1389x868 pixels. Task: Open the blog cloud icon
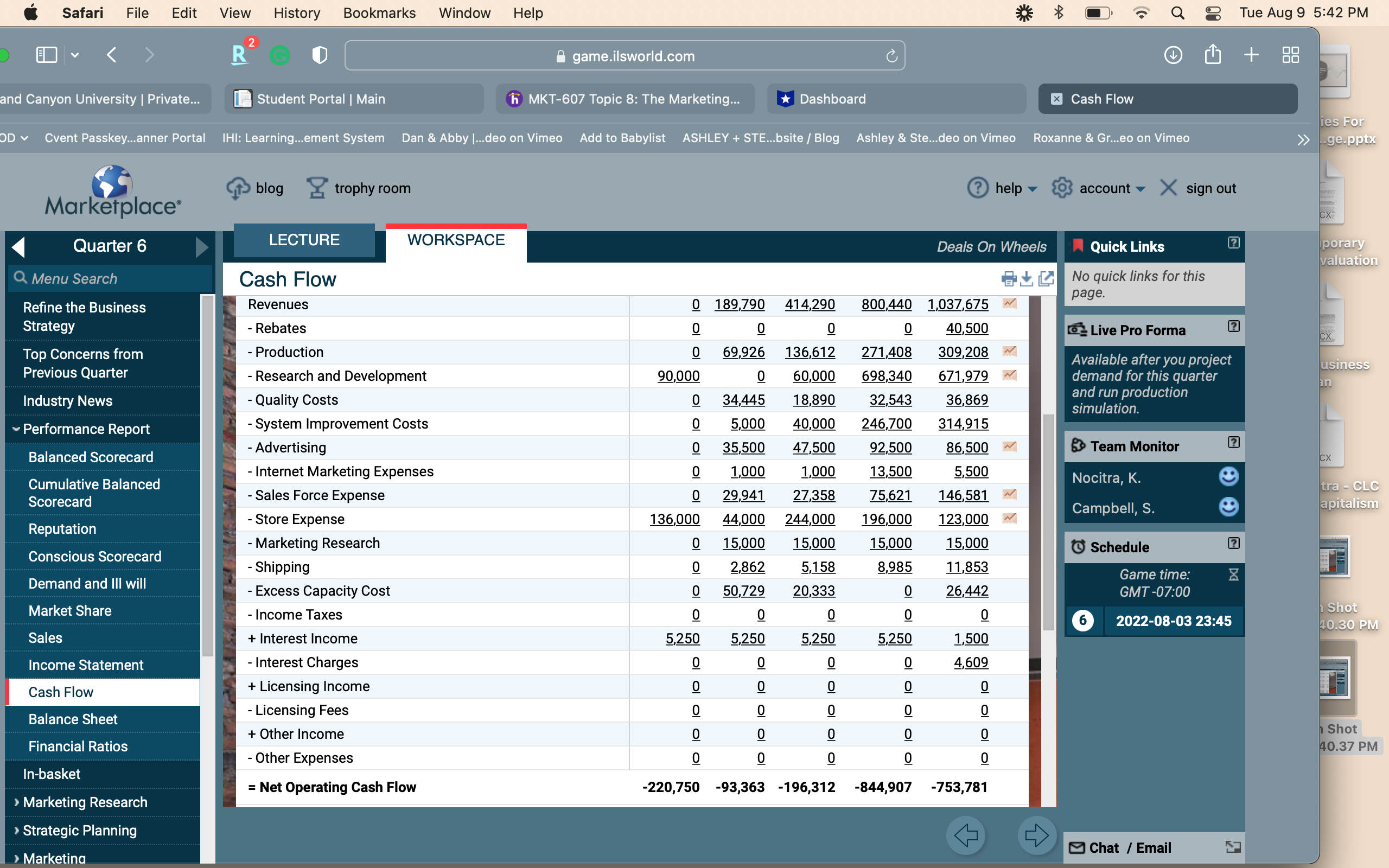coord(238,188)
